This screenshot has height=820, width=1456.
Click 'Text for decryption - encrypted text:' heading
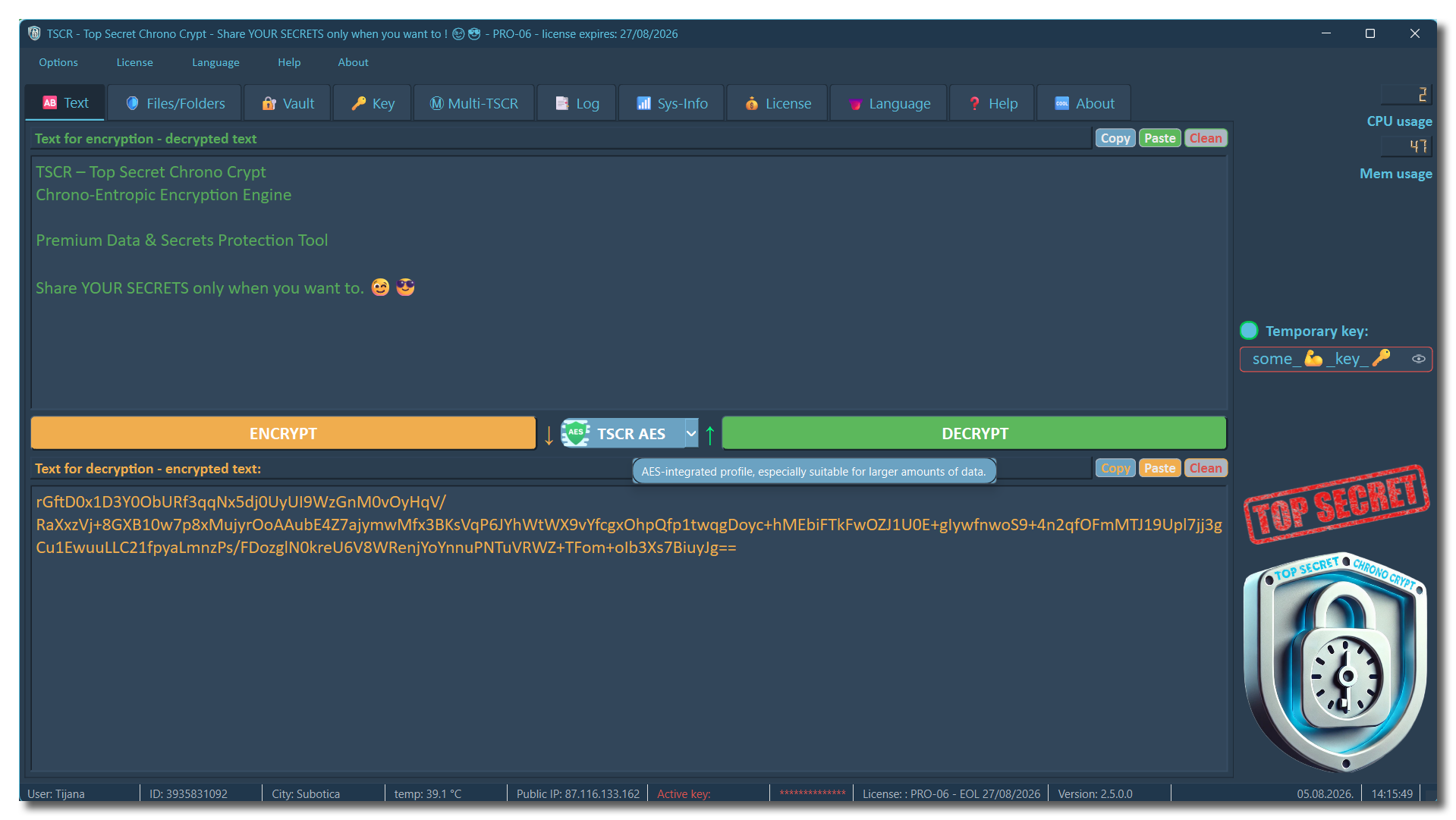click(x=148, y=468)
